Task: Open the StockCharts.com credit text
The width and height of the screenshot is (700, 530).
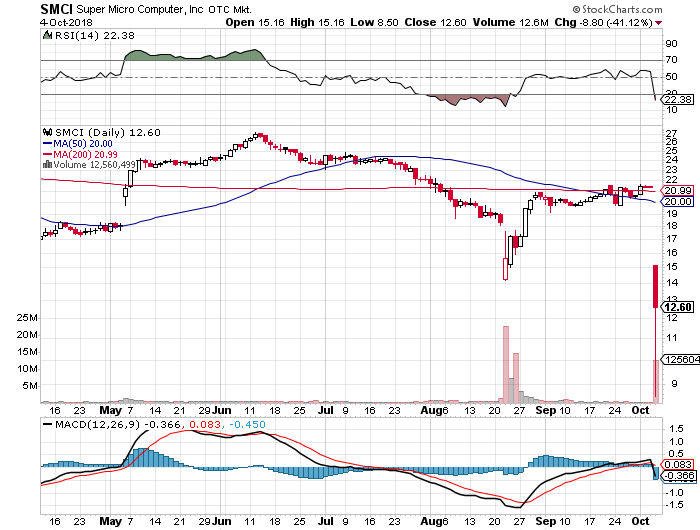Action: tap(622, 9)
